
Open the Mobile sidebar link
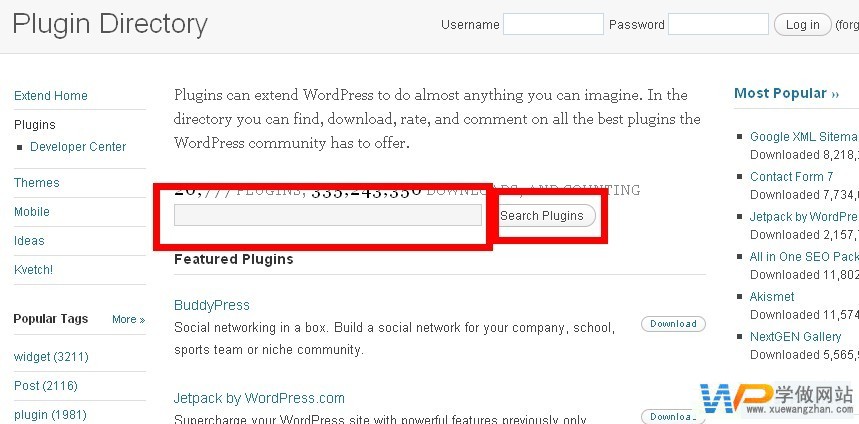click(x=32, y=212)
